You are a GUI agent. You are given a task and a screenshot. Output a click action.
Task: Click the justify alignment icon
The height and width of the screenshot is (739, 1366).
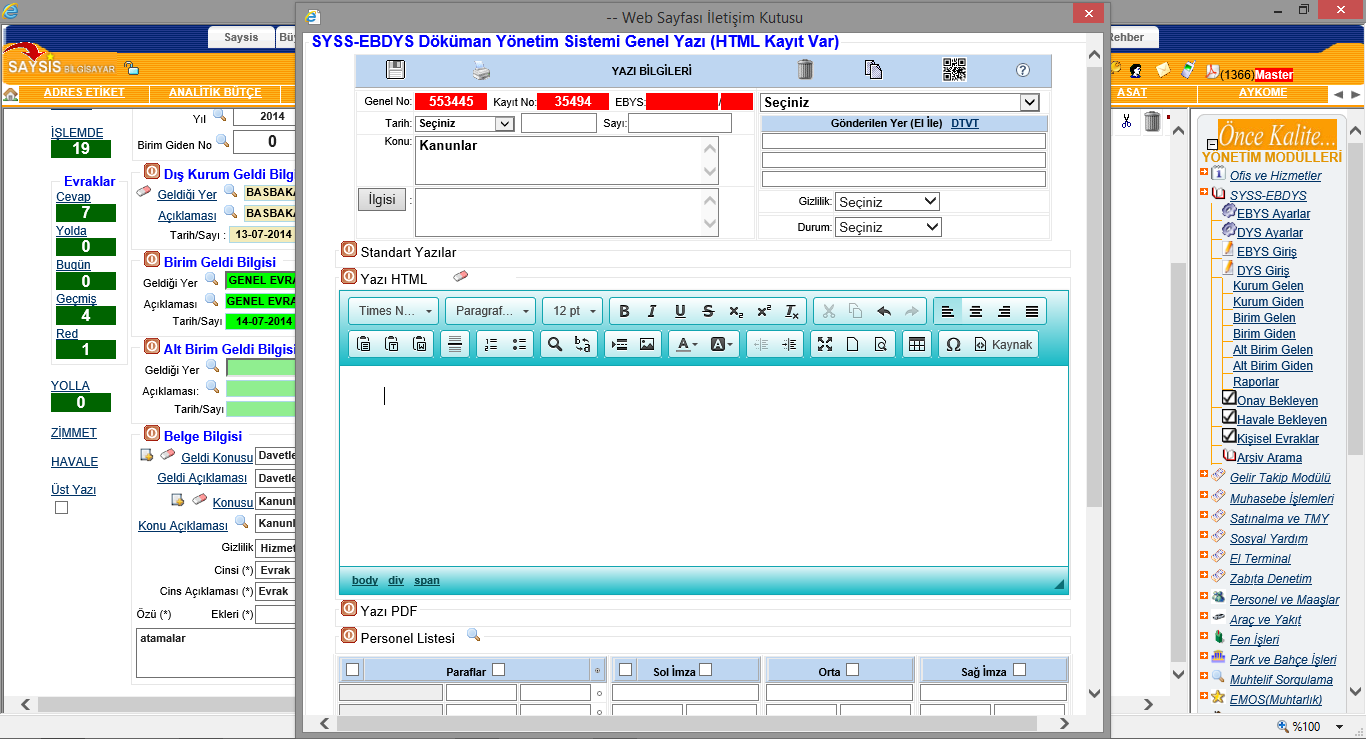(1031, 311)
